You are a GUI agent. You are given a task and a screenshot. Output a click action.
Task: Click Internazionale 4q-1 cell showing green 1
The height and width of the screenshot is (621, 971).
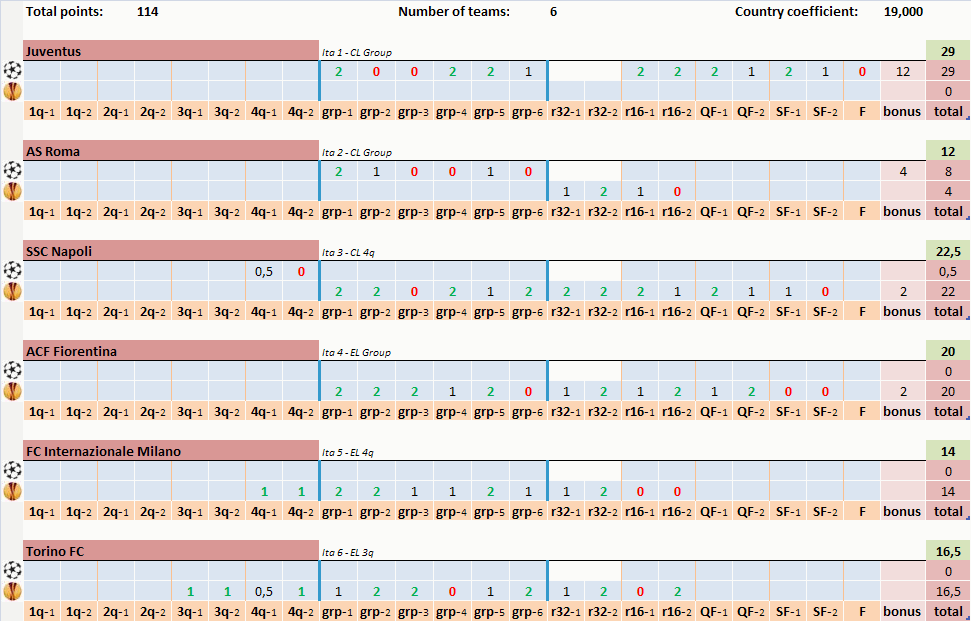[x=264, y=492]
